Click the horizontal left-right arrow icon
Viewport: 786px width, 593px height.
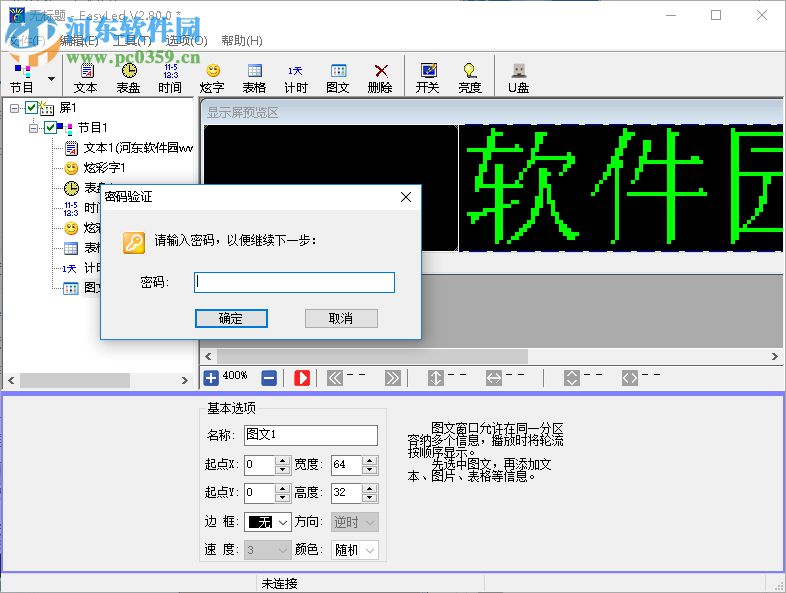[x=494, y=378]
